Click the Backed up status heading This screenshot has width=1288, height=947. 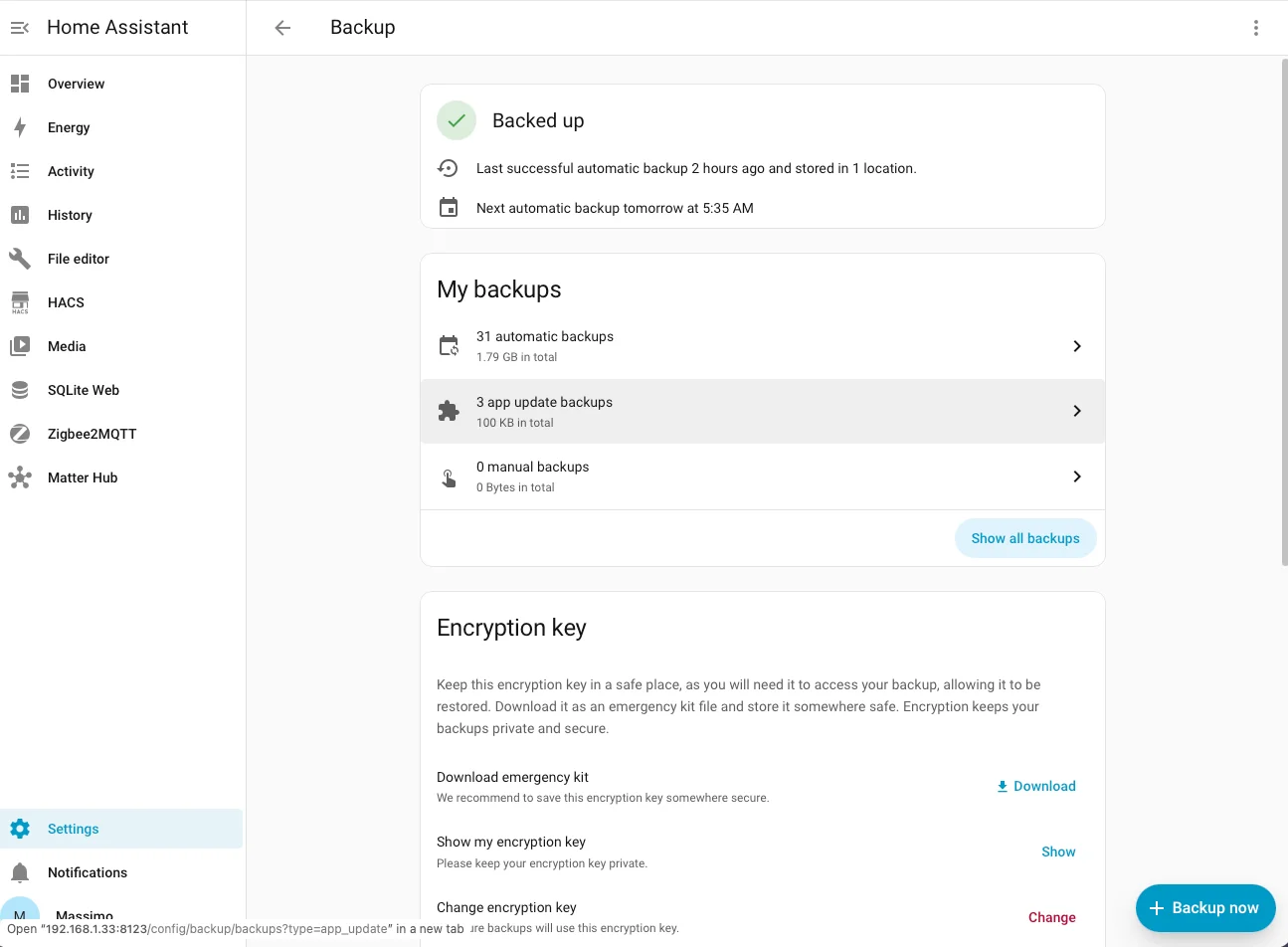point(538,120)
